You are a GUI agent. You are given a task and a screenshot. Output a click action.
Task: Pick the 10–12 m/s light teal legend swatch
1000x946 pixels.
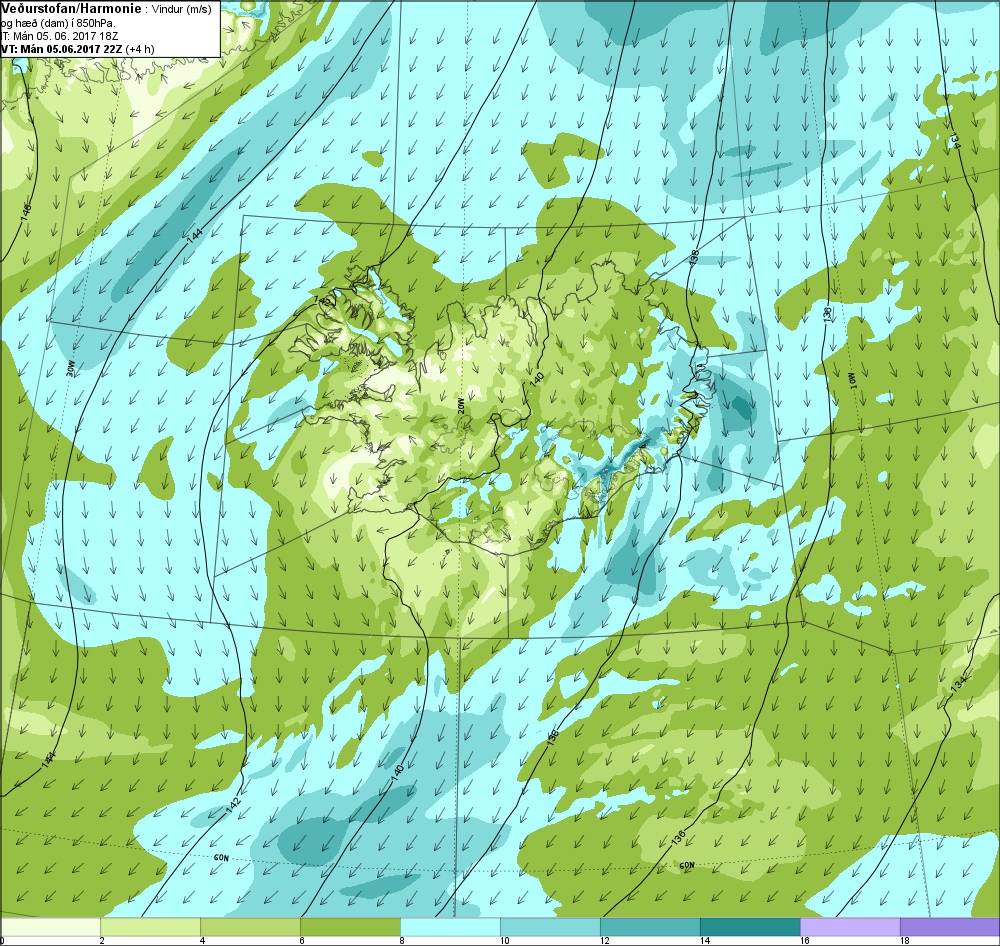click(x=550, y=926)
